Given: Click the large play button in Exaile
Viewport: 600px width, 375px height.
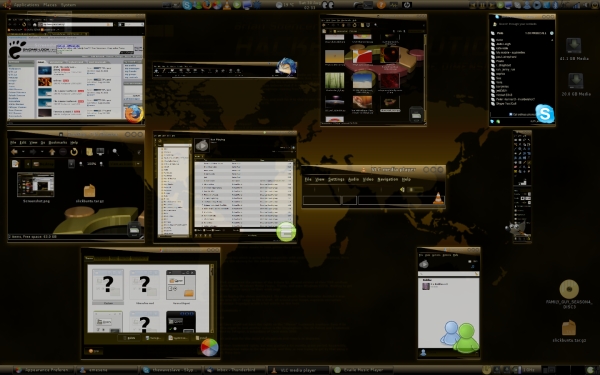Looking at the screenshot, I should click(202, 145).
